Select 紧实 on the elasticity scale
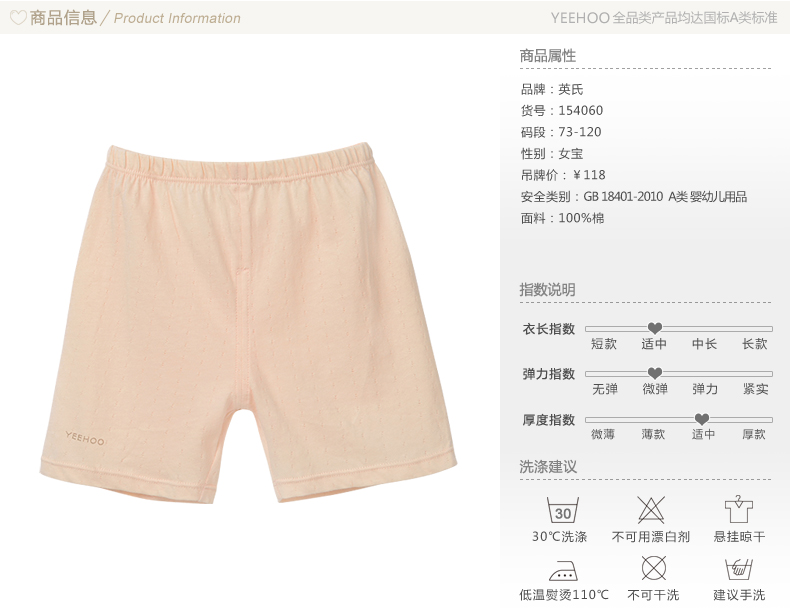Screen dimensions: 790x614 [x=755, y=389]
